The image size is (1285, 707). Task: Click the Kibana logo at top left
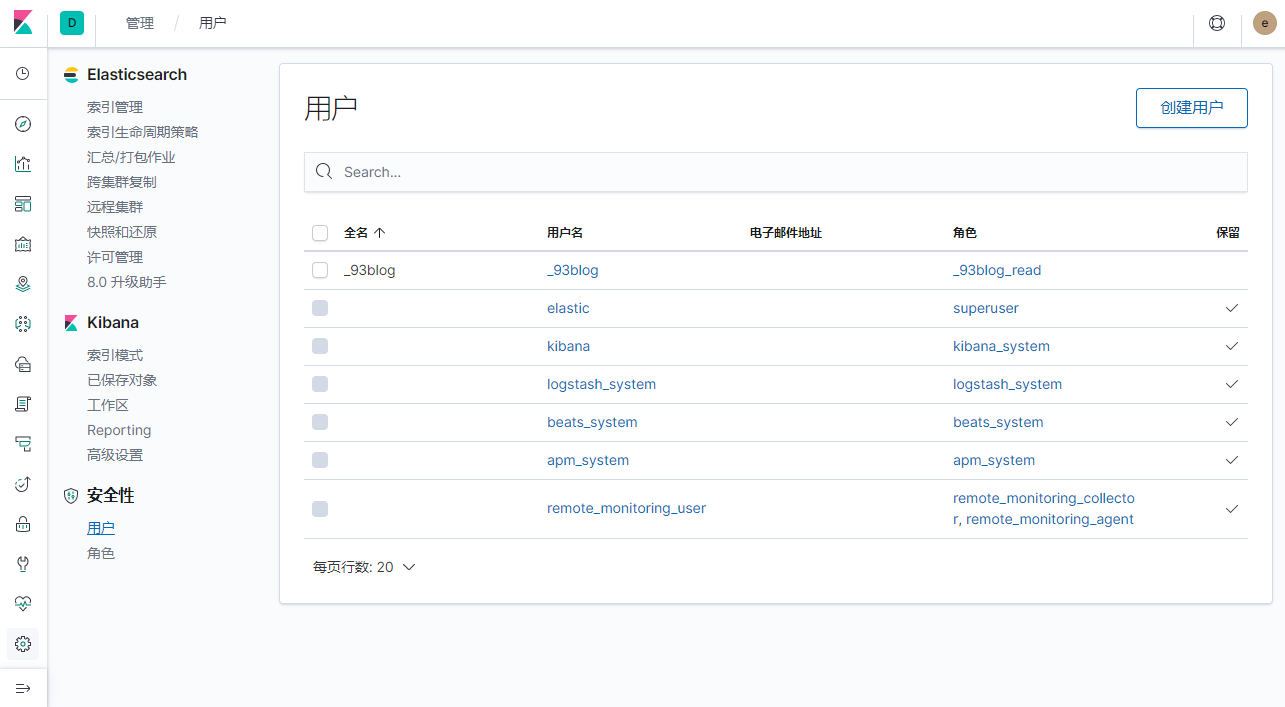point(23,23)
